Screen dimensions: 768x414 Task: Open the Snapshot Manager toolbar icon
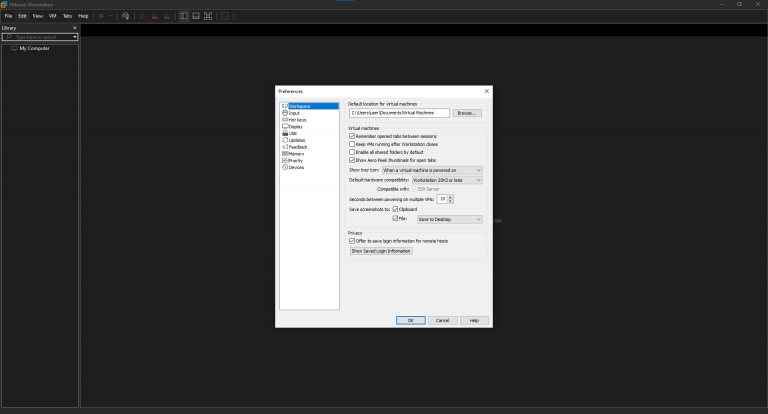[x=167, y=16]
